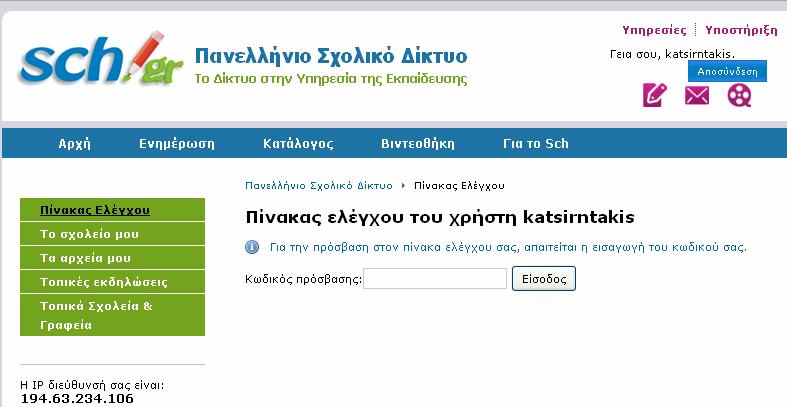The image size is (787, 407).
Task: Open Τα αρχεία μου in the sidebar
Action: 112,258
